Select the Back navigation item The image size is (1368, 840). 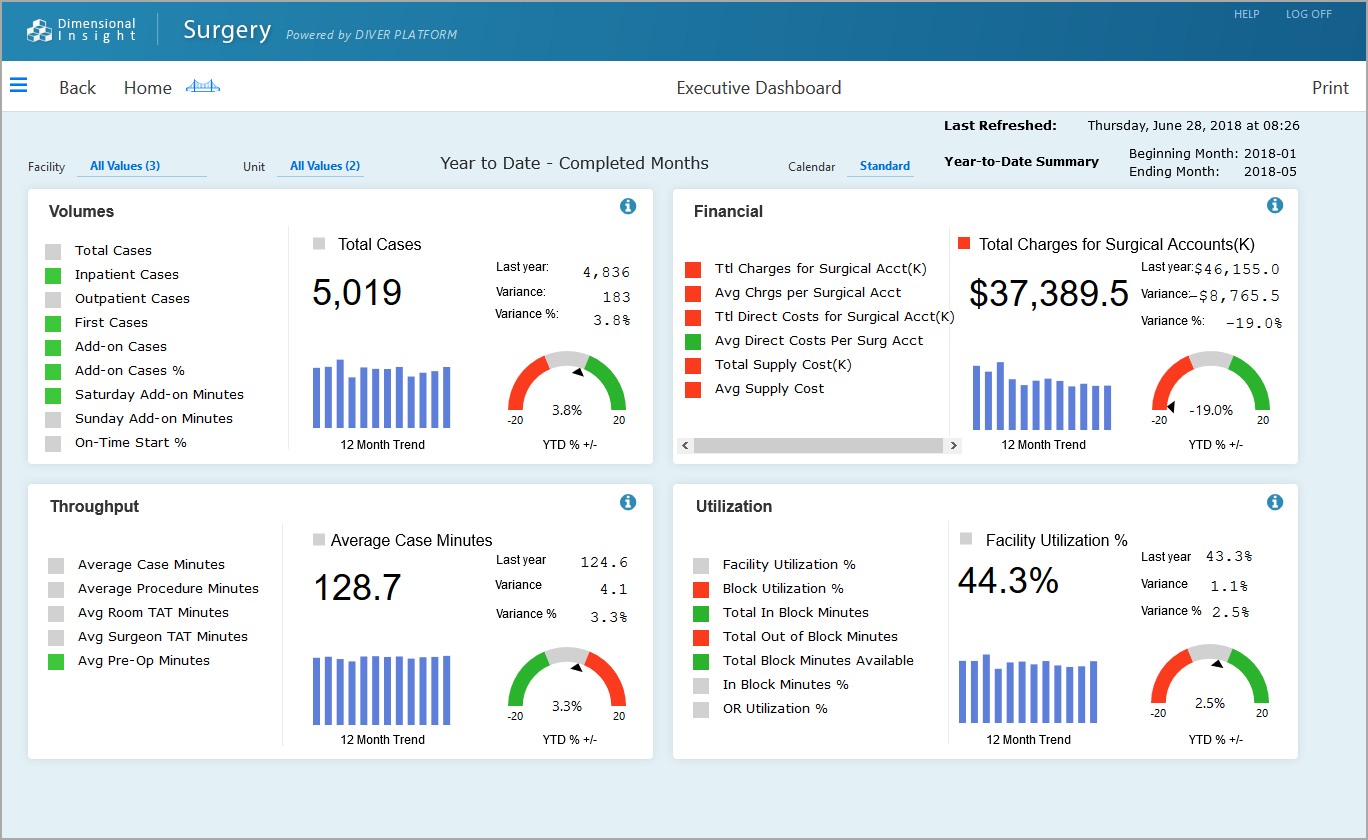77,87
